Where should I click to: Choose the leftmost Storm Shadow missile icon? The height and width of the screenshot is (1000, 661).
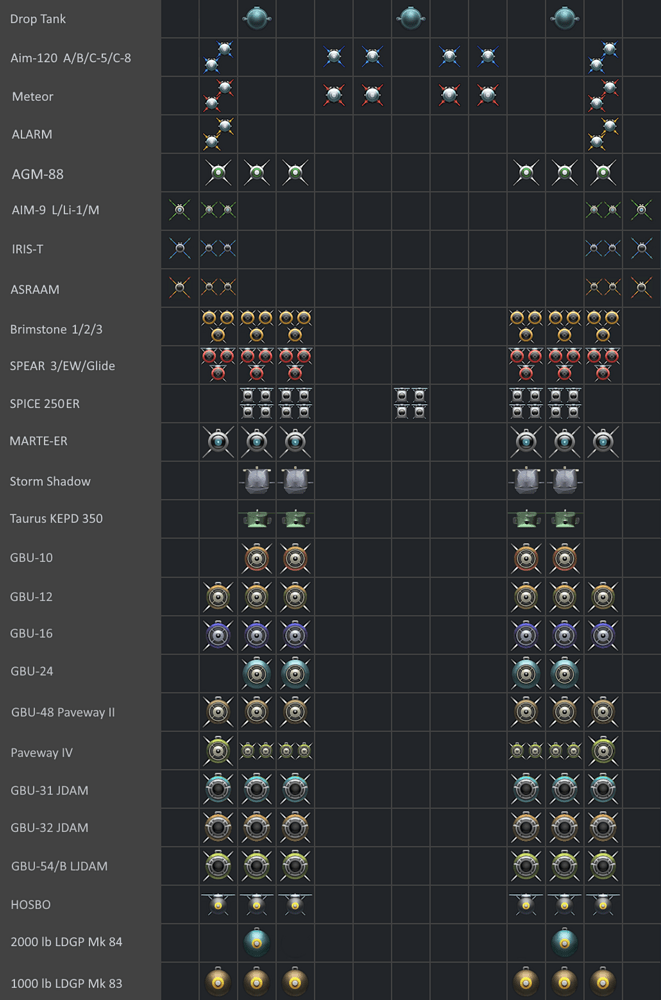pyautogui.click(x=256, y=480)
